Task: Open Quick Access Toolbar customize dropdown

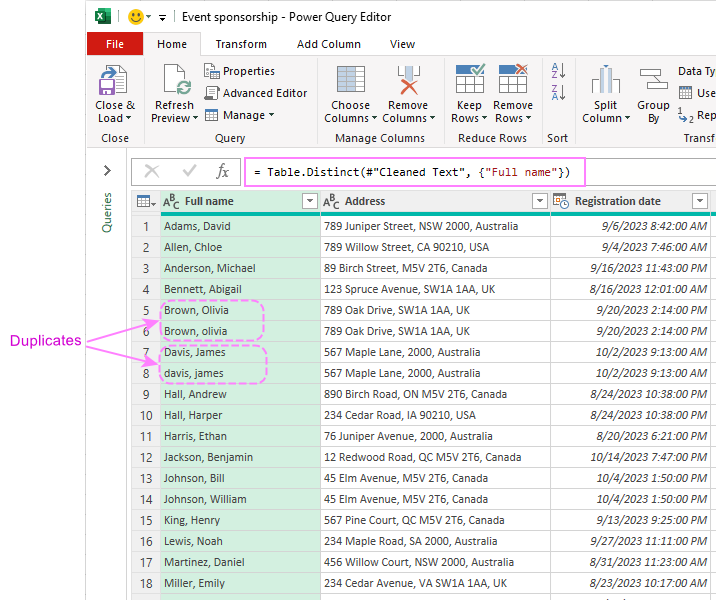Action: [162, 18]
